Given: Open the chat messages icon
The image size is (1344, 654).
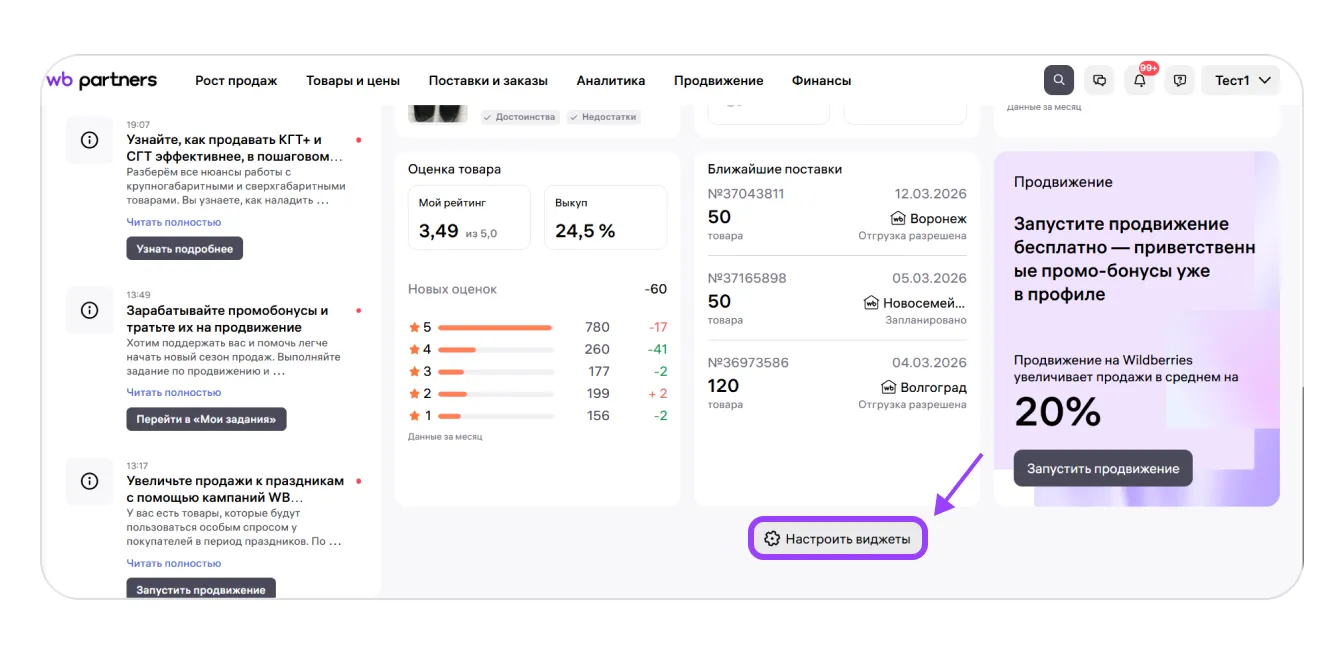Looking at the screenshot, I should click(1099, 80).
